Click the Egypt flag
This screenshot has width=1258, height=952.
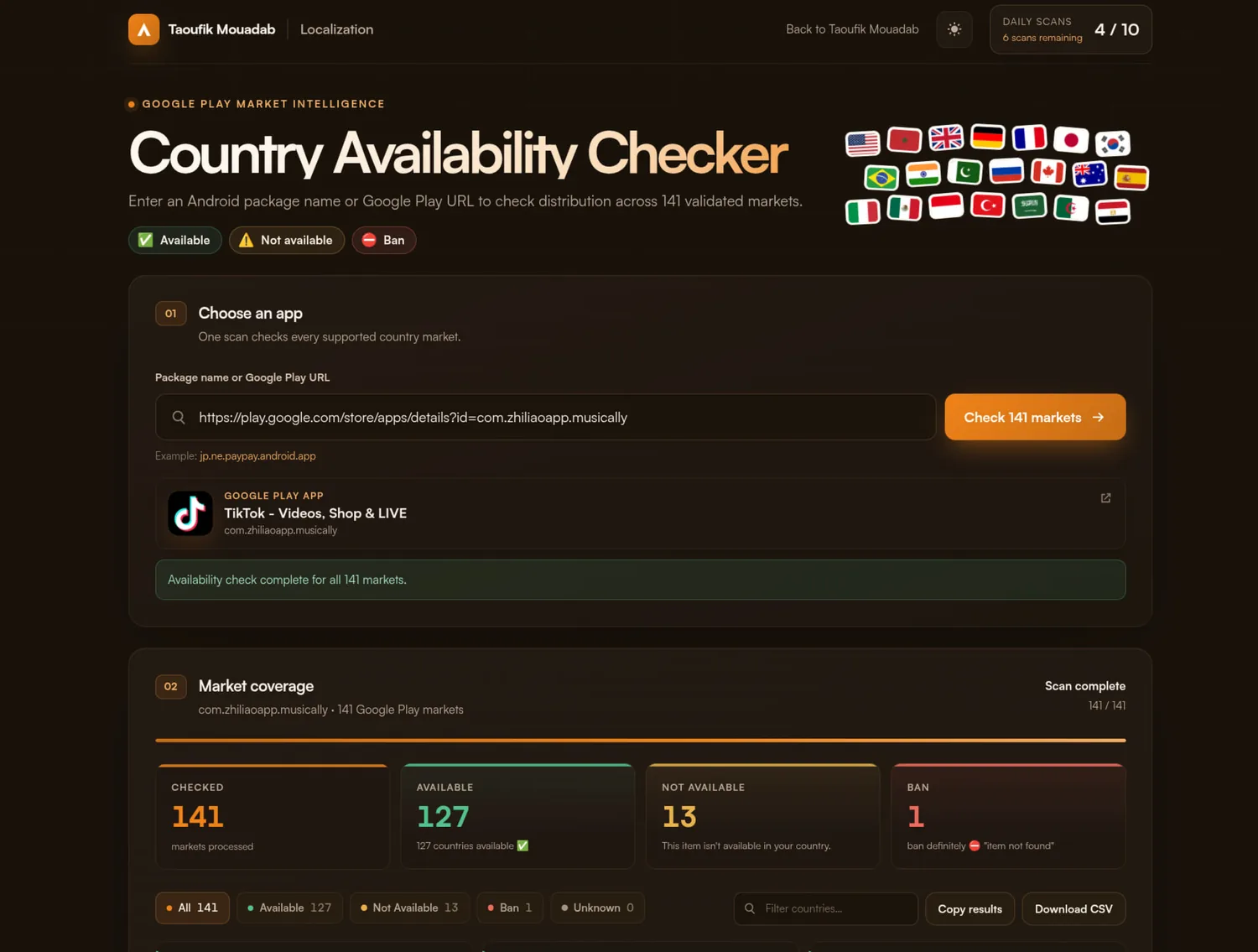pyautogui.click(x=1113, y=211)
